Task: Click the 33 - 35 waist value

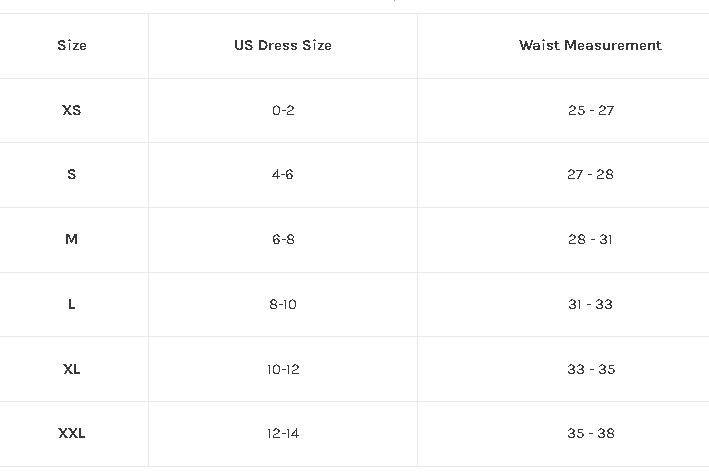Action: (590, 369)
